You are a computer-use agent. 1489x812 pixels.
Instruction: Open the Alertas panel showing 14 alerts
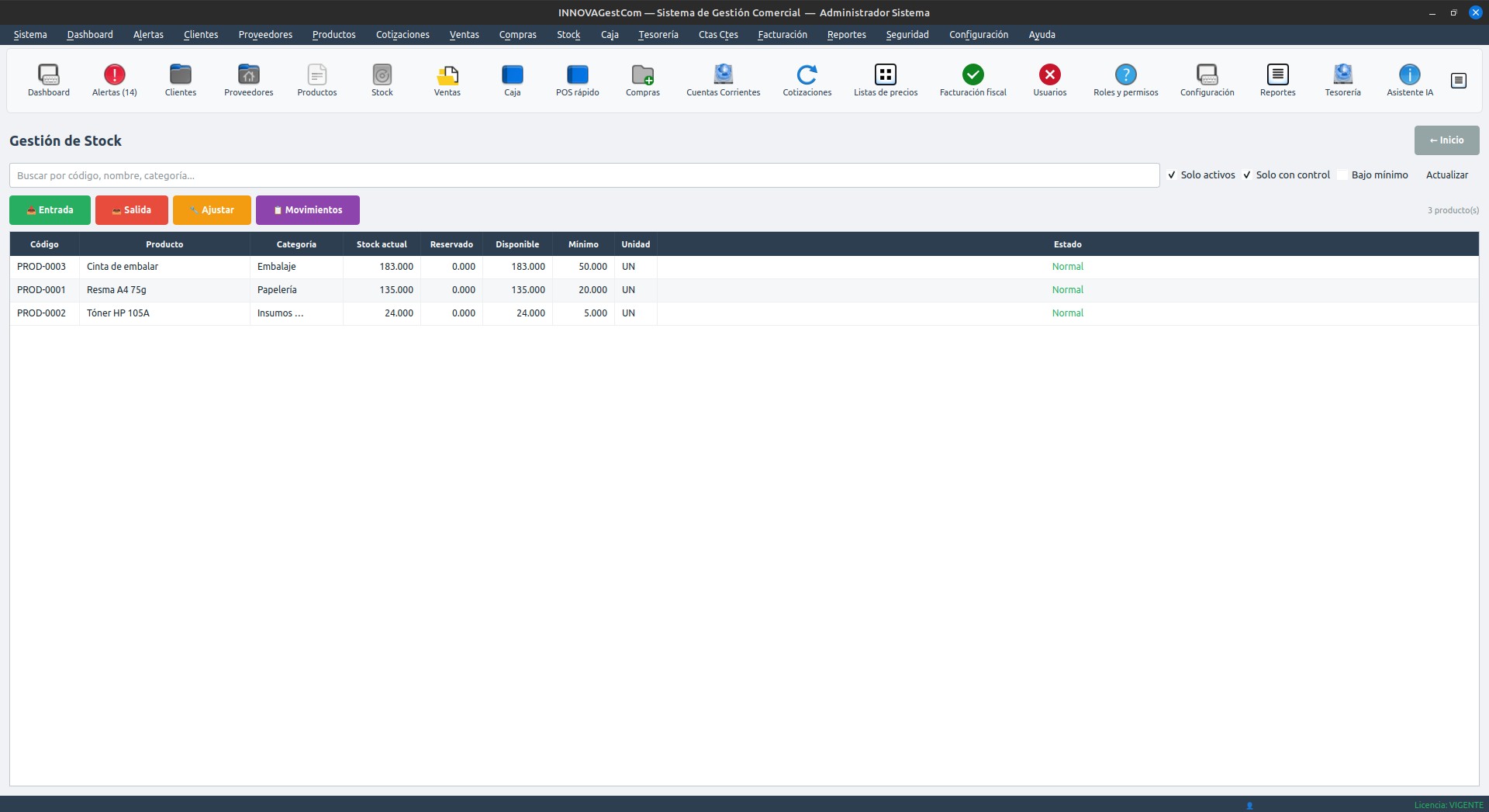pyautogui.click(x=114, y=80)
